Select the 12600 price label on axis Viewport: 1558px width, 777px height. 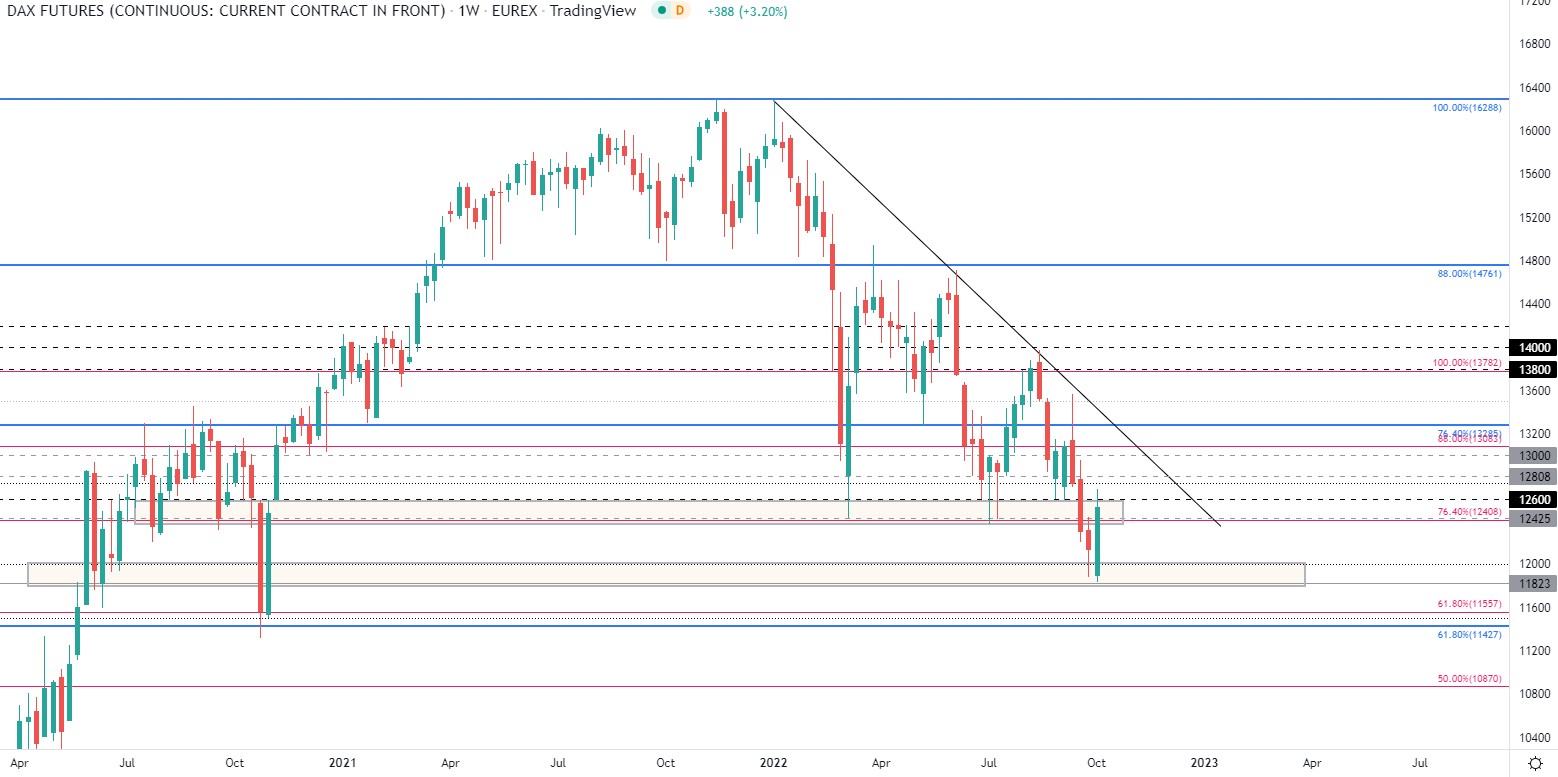1533,499
